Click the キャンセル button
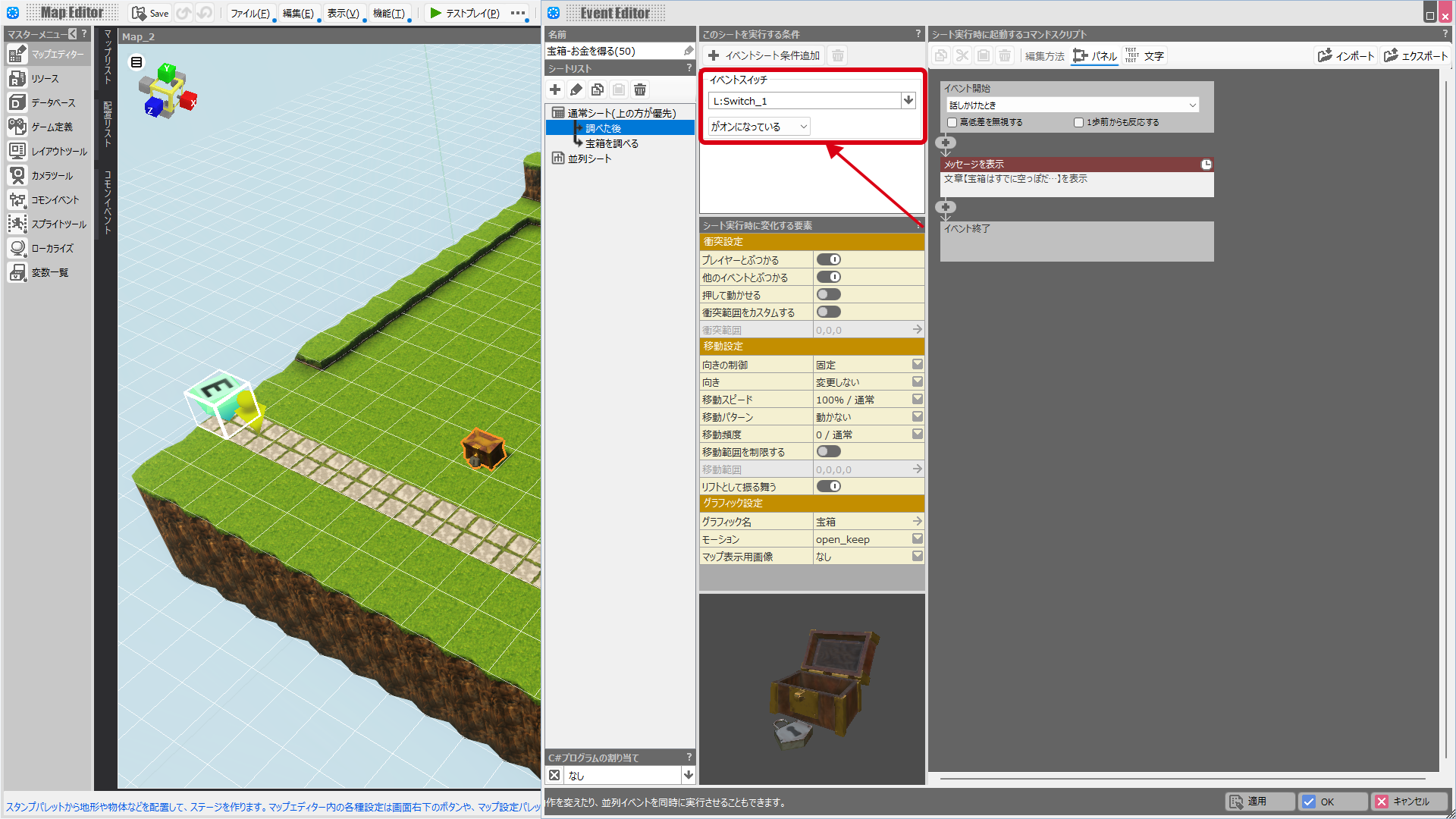The image size is (1456, 819). tap(1409, 802)
